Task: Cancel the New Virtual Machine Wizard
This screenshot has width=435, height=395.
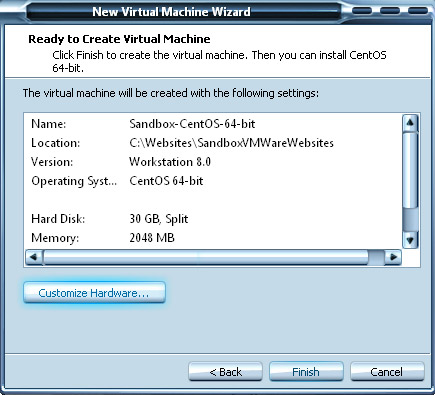Action: [387, 371]
